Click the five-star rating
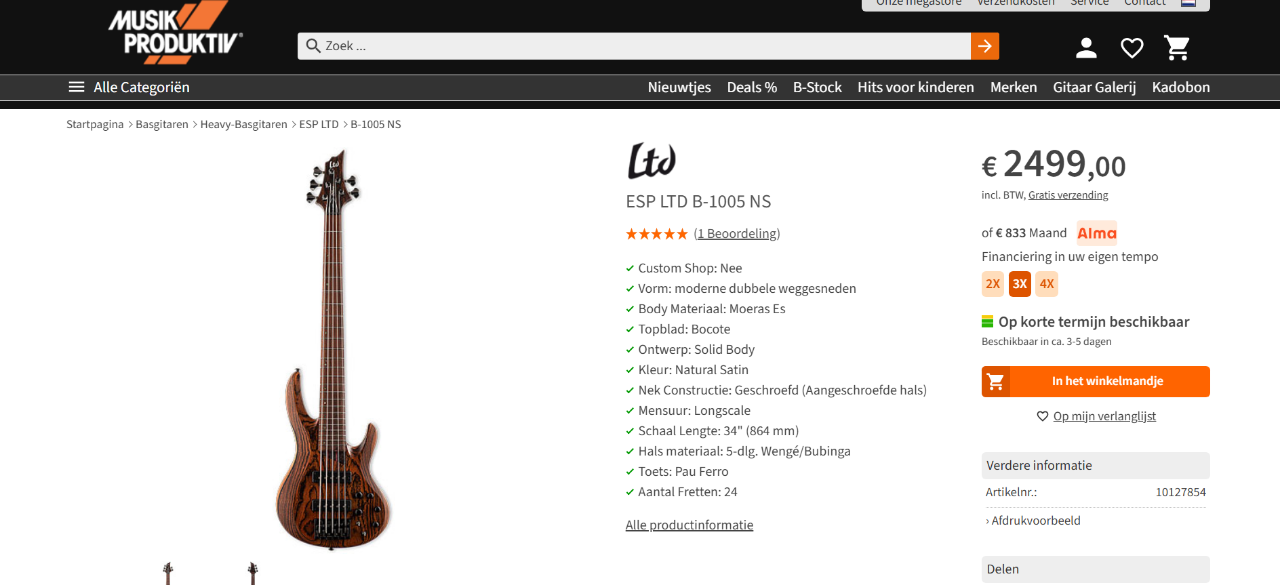 [x=656, y=234]
